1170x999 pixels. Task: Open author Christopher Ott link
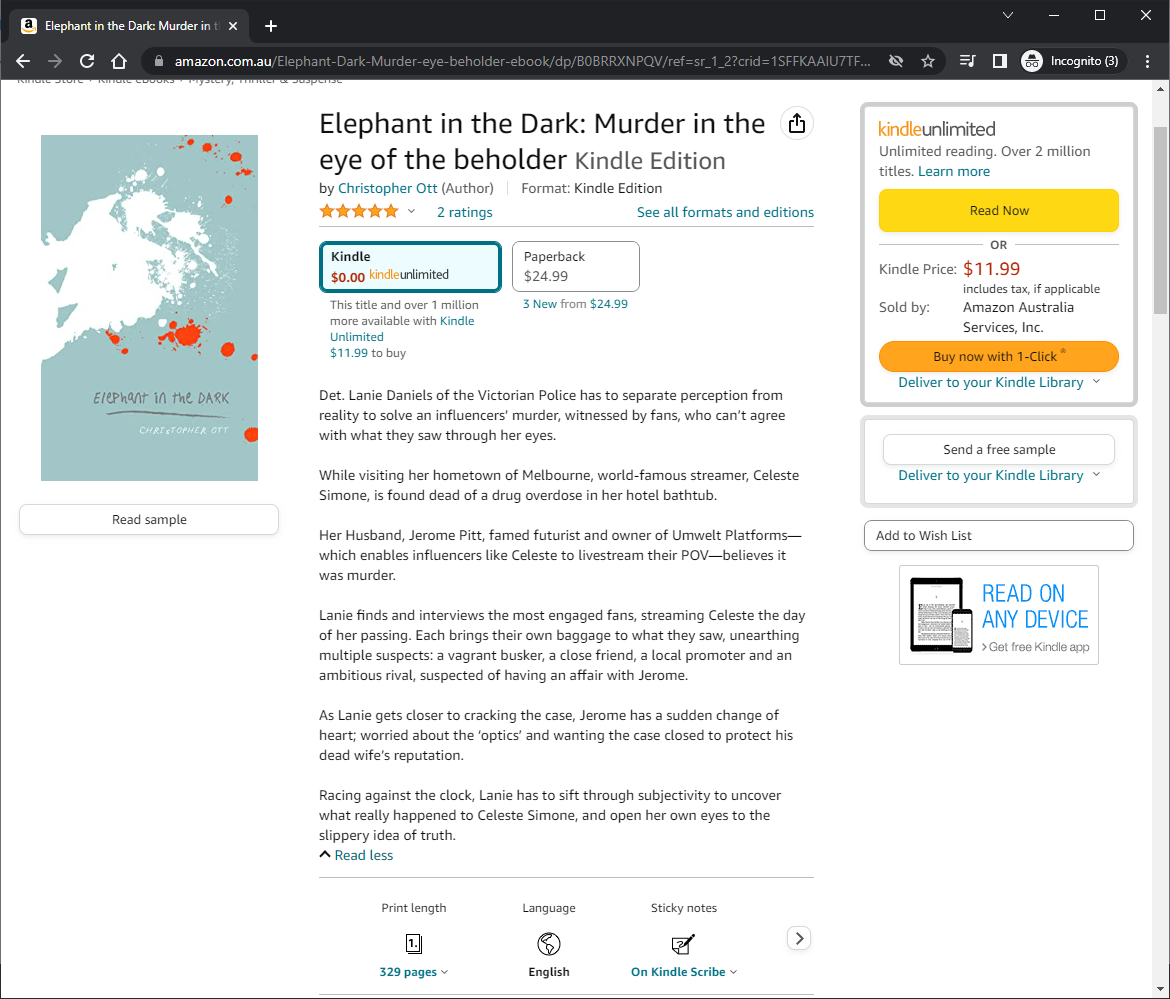(x=387, y=188)
